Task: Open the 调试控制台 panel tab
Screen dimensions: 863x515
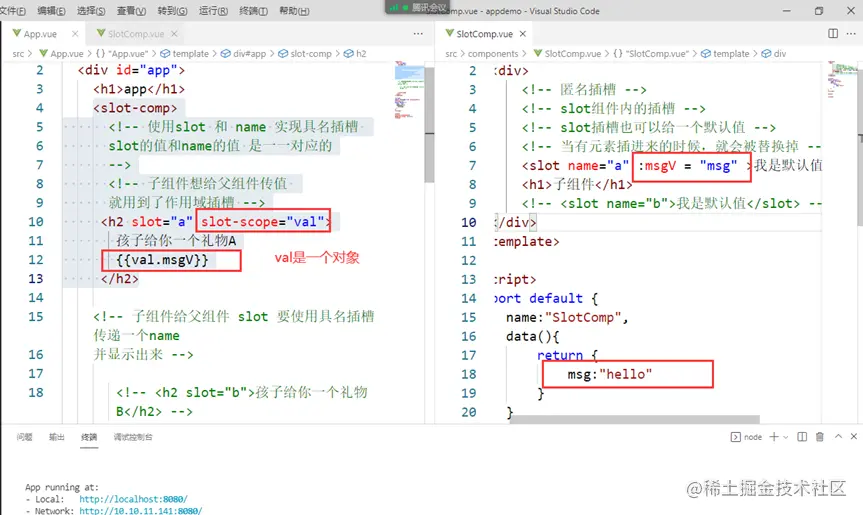Action: coord(133,437)
